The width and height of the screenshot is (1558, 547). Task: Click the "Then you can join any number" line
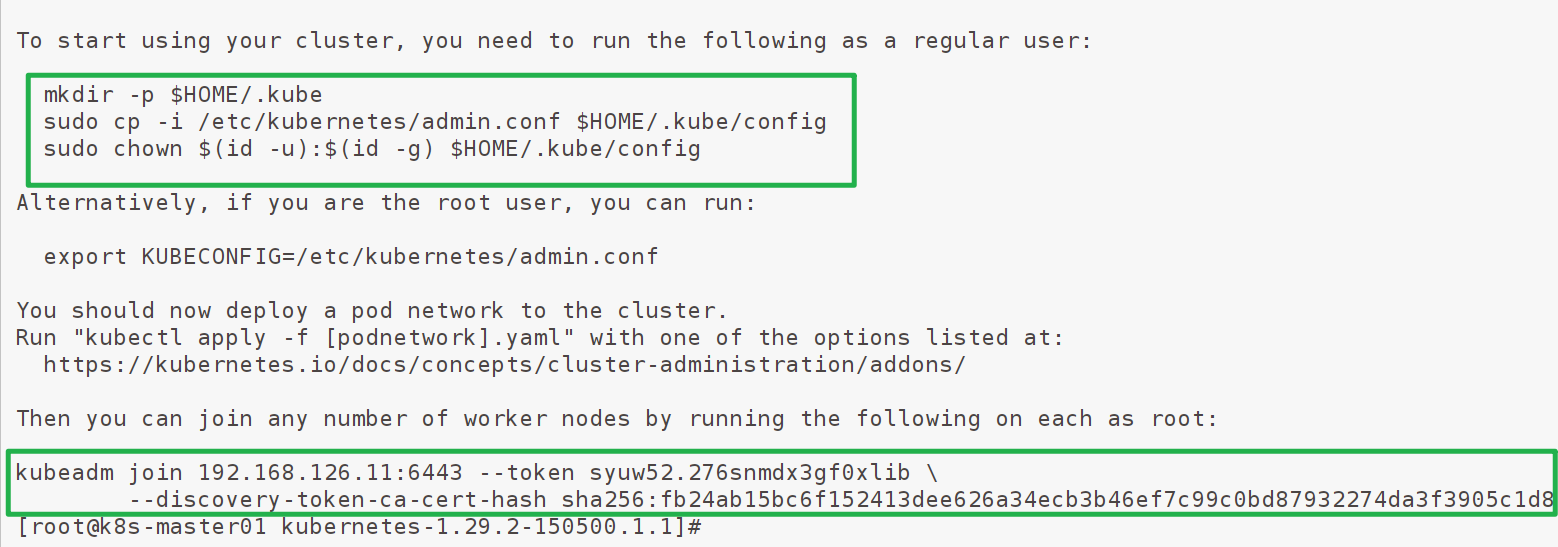pyautogui.click(x=617, y=418)
